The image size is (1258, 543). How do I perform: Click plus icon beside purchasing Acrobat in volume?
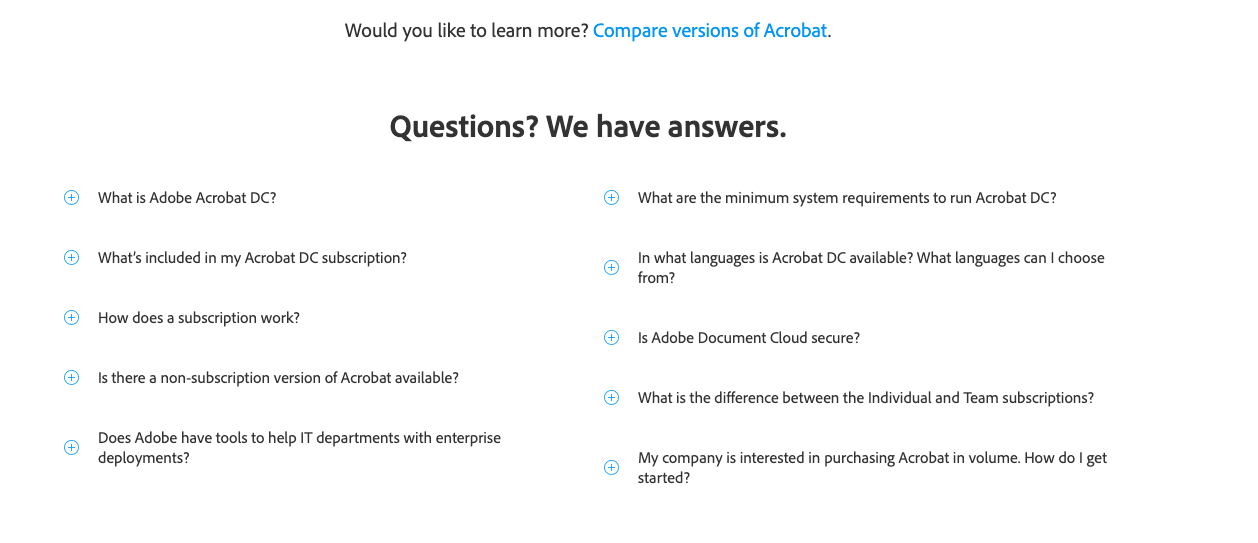click(x=611, y=468)
